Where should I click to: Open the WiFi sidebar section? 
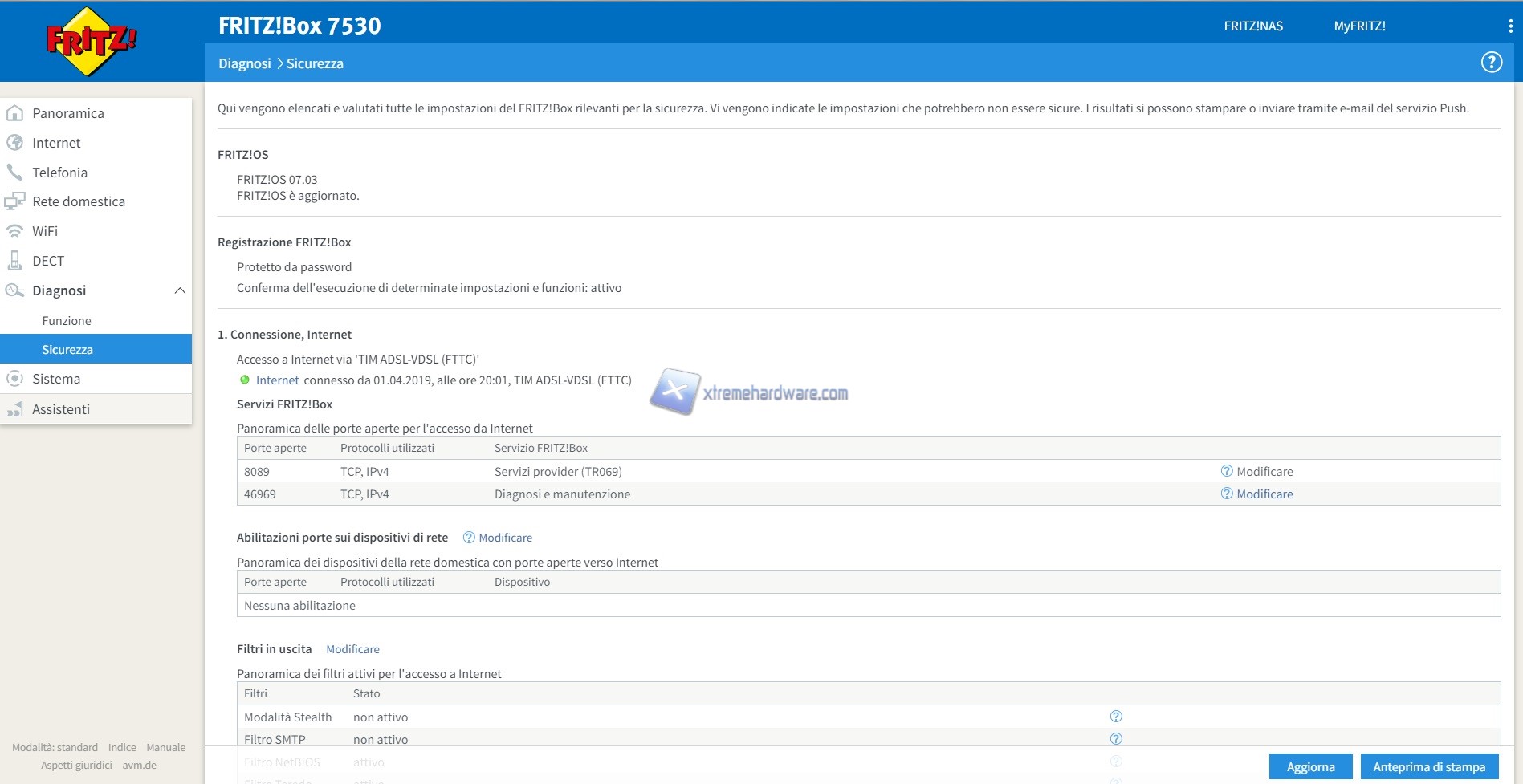(45, 231)
